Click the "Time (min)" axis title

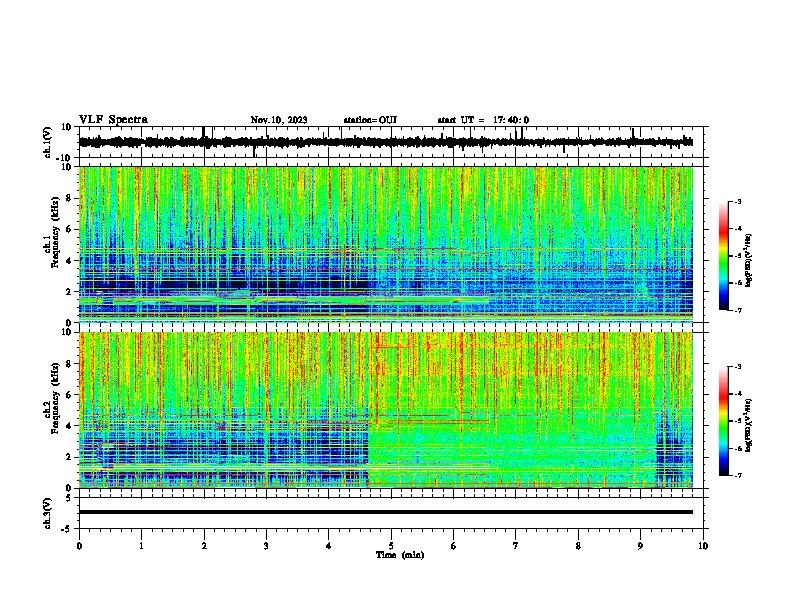[400, 555]
